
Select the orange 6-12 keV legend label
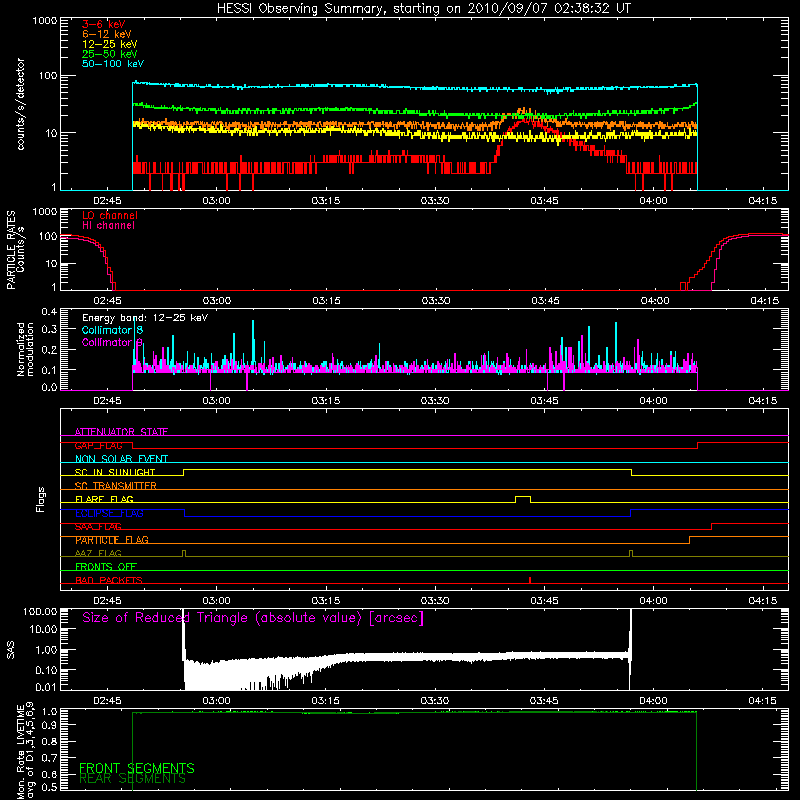coord(107,34)
